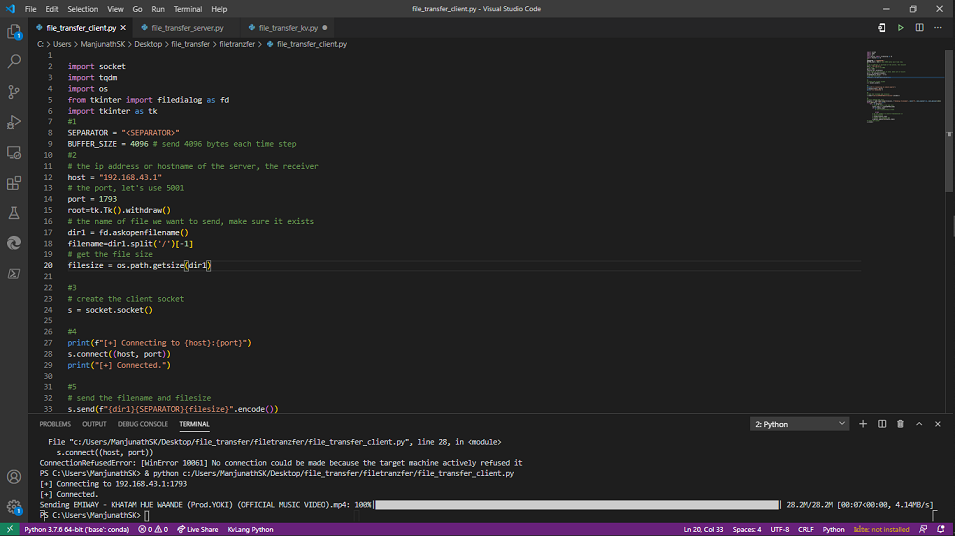Open the terminal selector dropdown 2: Python
The width and height of the screenshot is (955, 536).
(x=799, y=424)
